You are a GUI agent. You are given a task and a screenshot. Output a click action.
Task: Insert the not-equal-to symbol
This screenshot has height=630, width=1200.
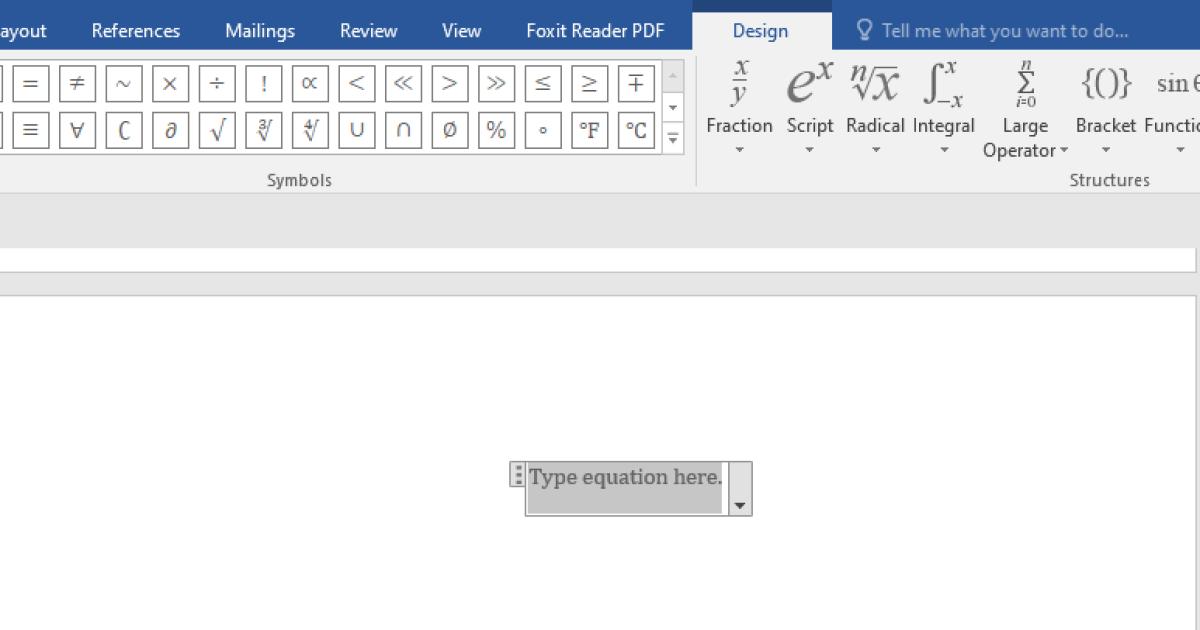[x=77, y=83]
